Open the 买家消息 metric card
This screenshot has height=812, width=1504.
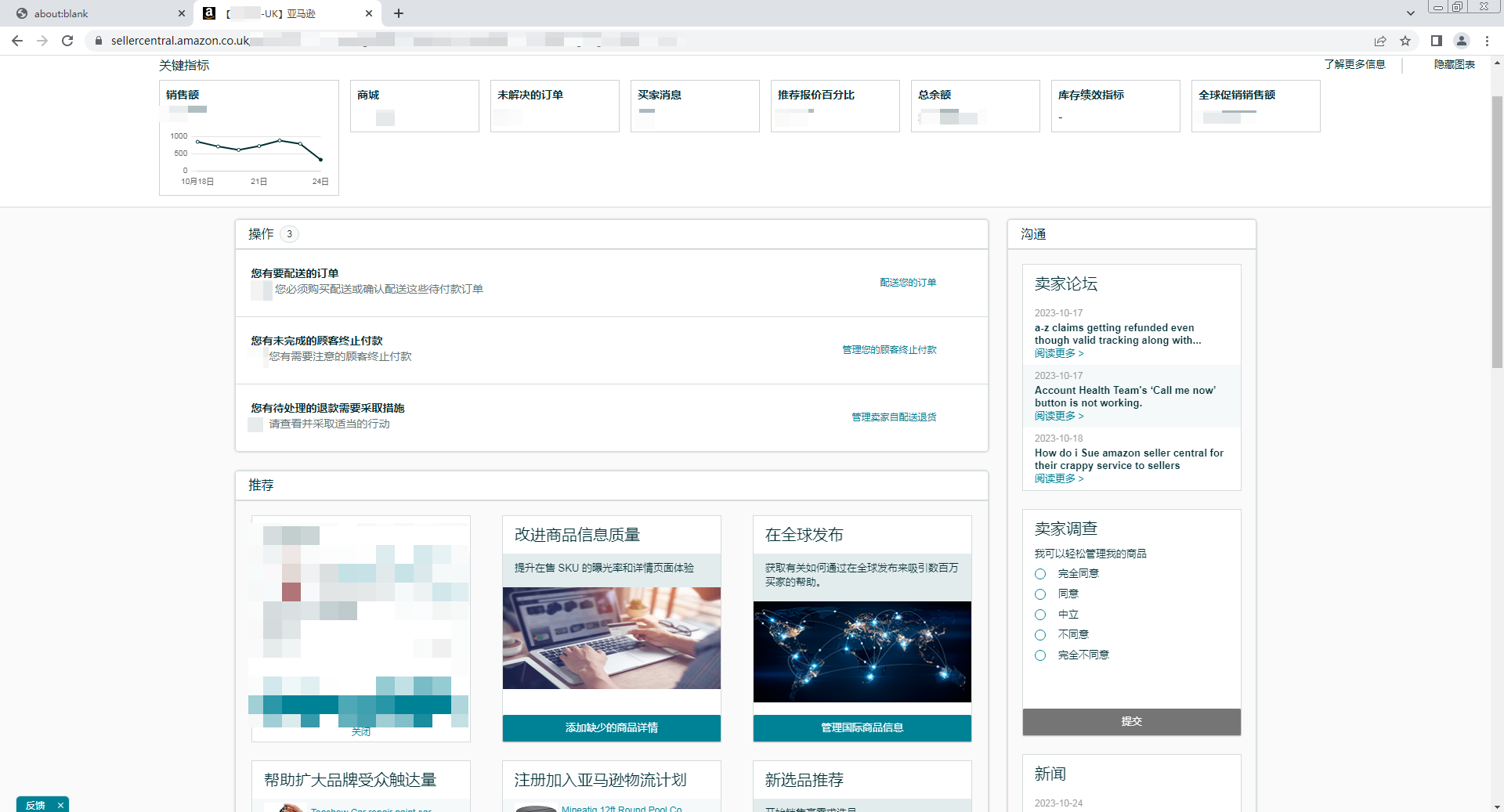(695, 106)
